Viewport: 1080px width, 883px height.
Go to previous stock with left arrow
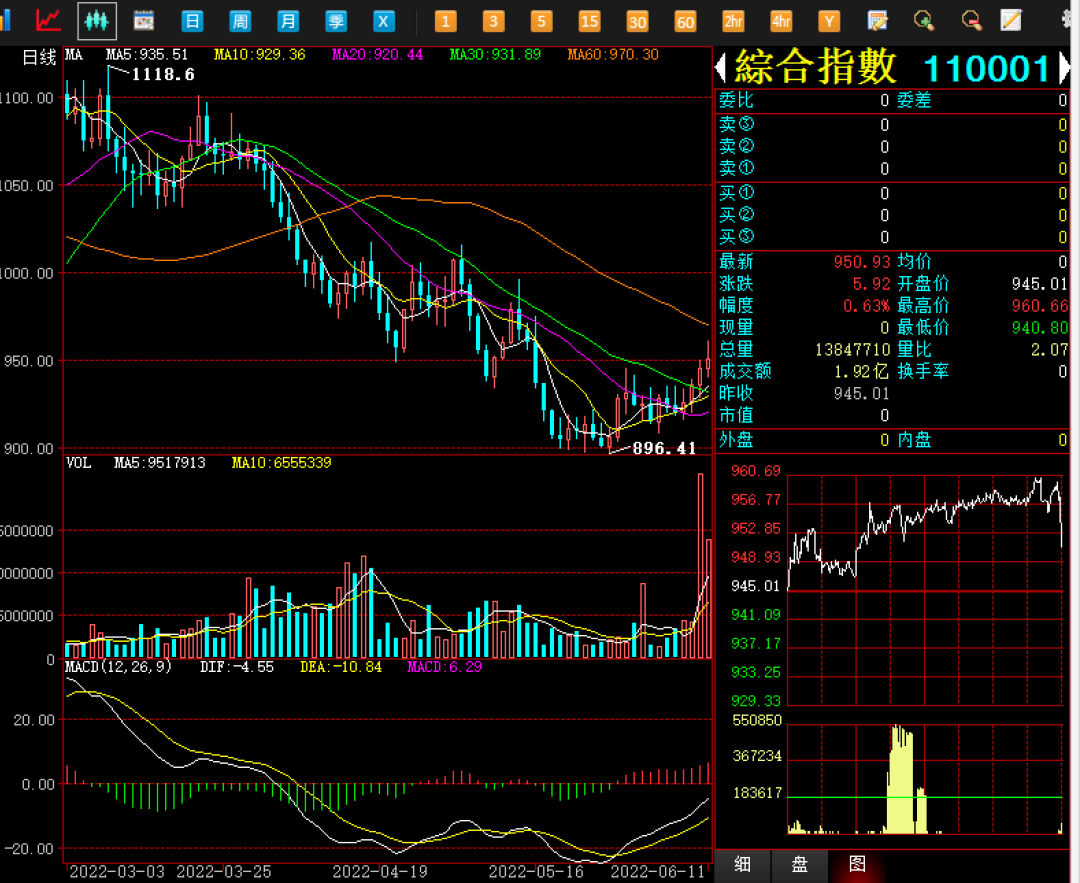tap(721, 68)
